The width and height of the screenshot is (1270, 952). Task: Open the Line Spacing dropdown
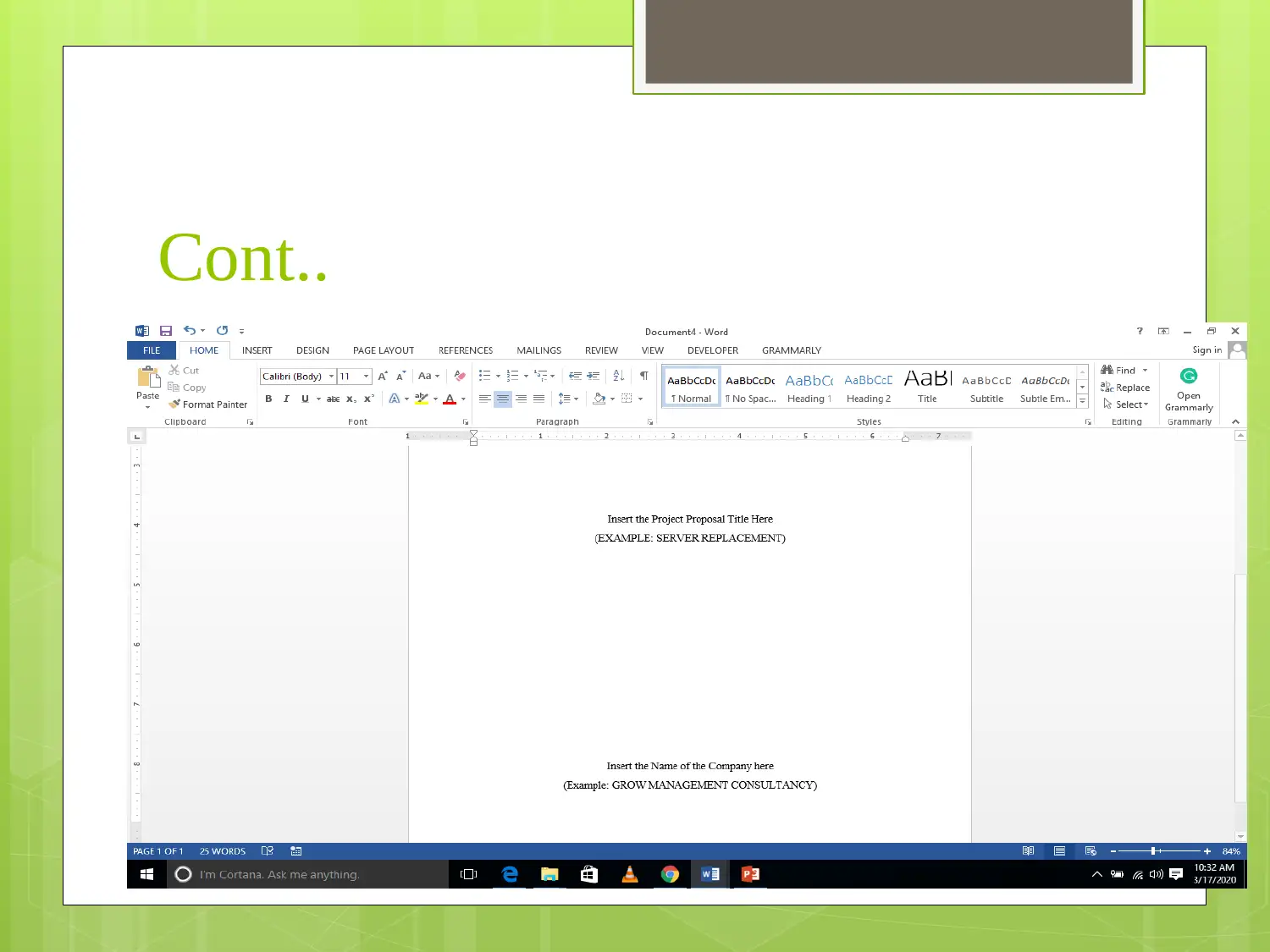pos(568,399)
